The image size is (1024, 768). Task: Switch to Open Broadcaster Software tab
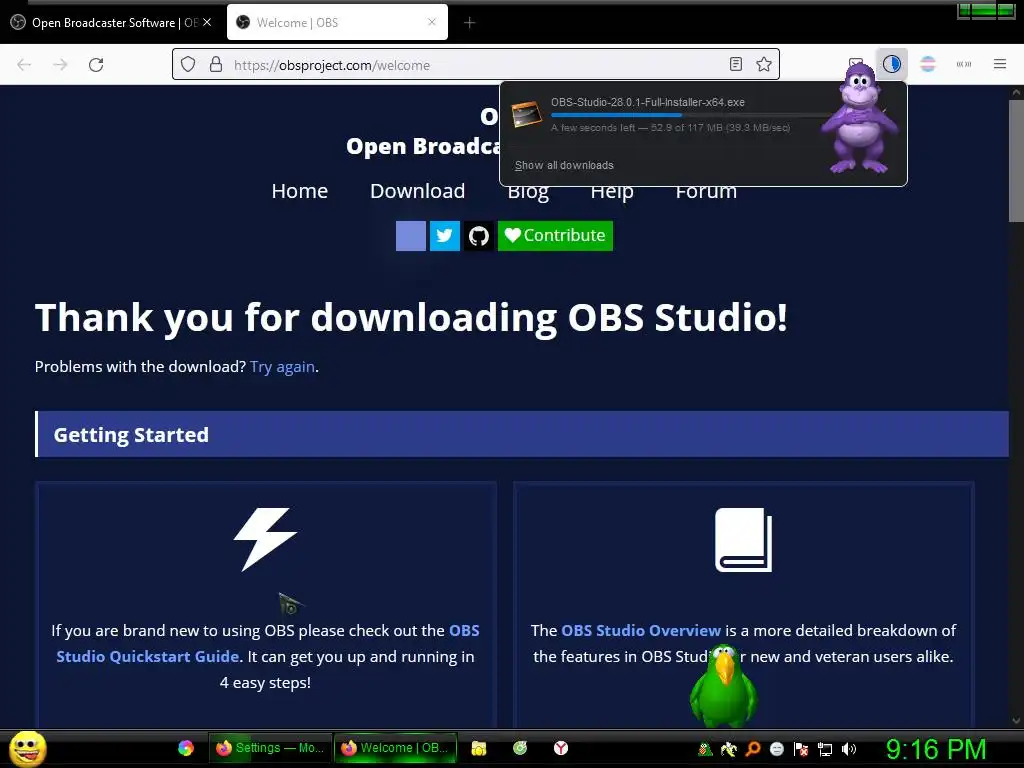tap(111, 23)
